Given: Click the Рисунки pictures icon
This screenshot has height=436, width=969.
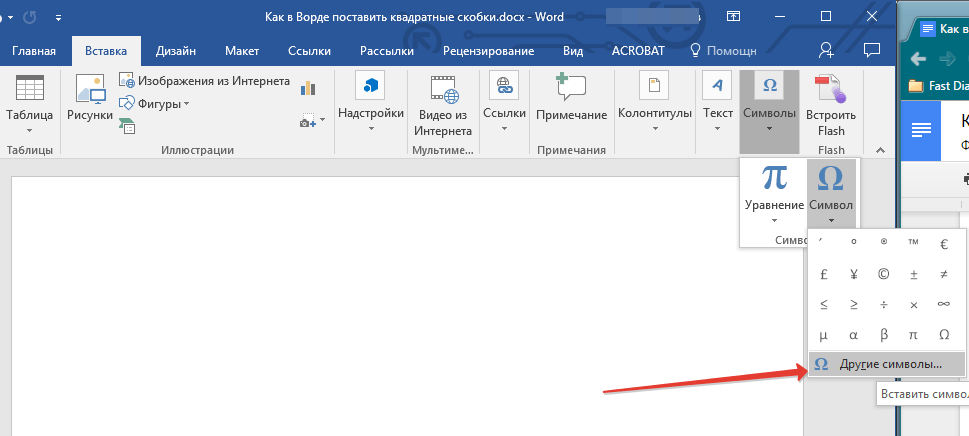Looking at the screenshot, I should pos(90,100).
